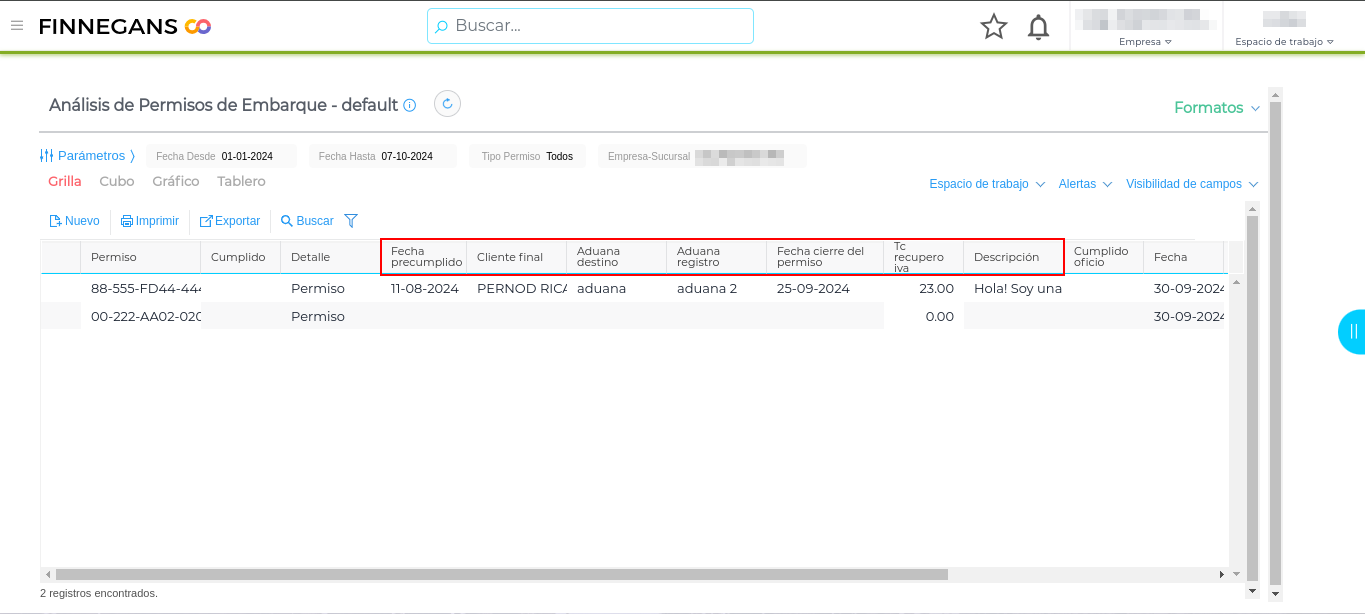
Task: Click grid horizontal scrollbar right arrow
Action: (x=1221, y=575)
